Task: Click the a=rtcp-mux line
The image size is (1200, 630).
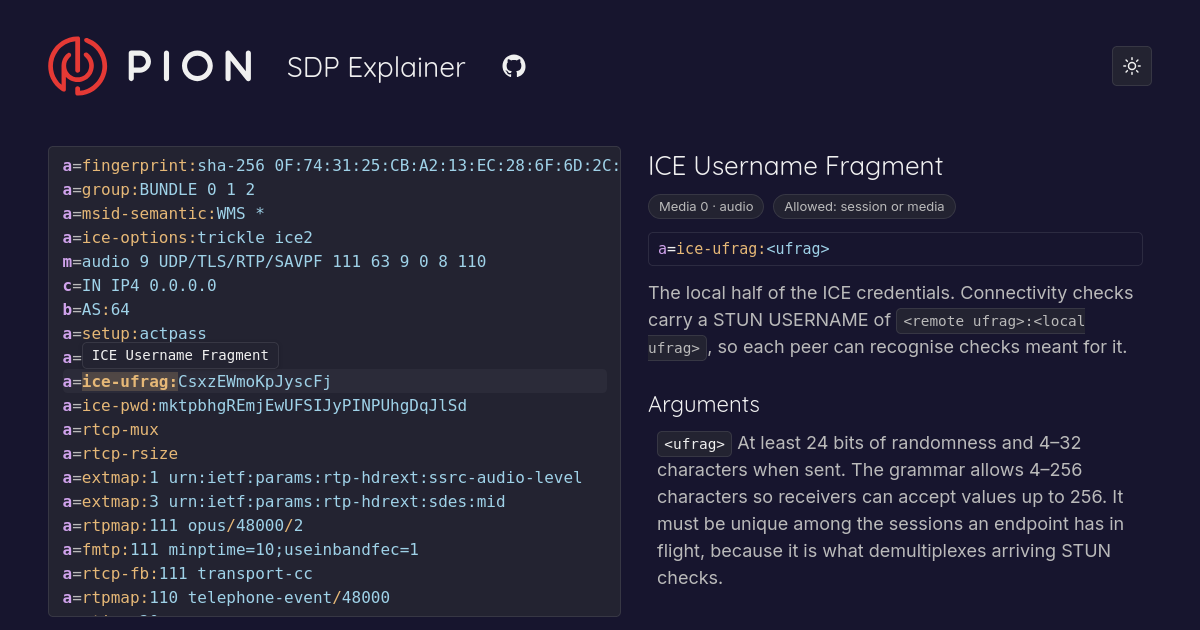Action: 110,429
